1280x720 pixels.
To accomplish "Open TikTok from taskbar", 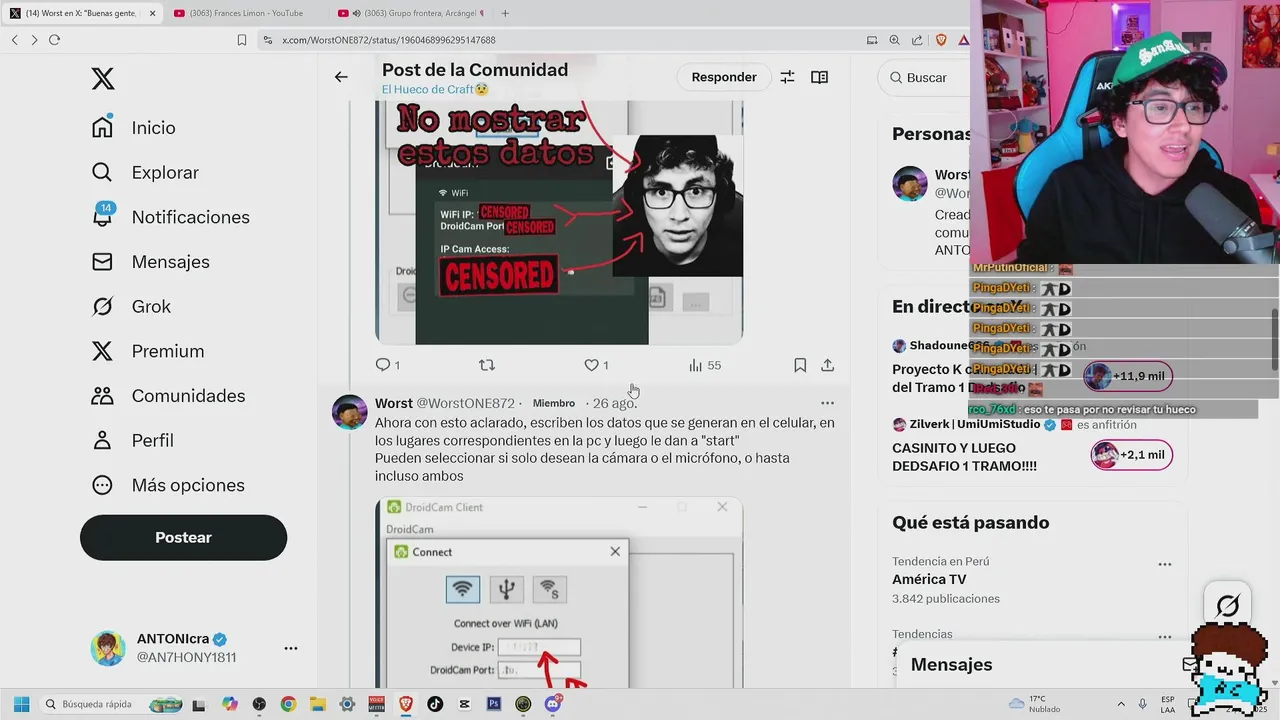I will coord(435,704).
